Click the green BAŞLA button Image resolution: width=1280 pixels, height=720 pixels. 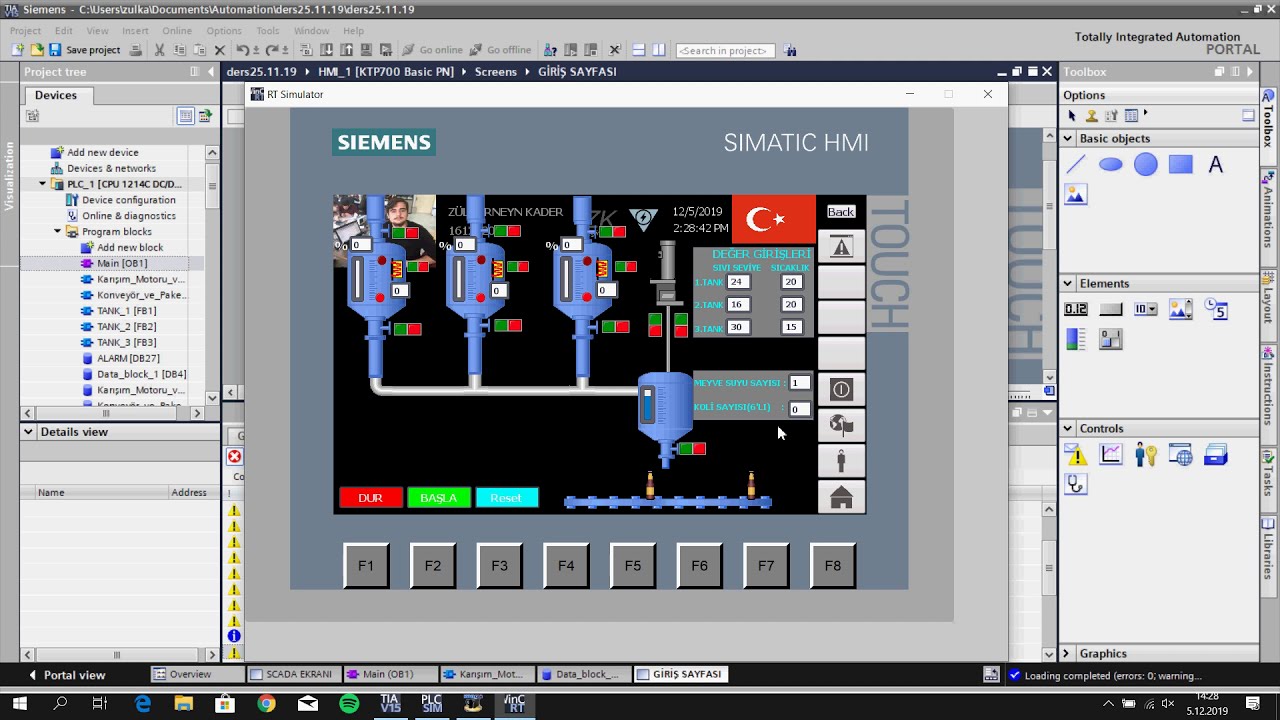pyautogui.click(x=438, y=498)
